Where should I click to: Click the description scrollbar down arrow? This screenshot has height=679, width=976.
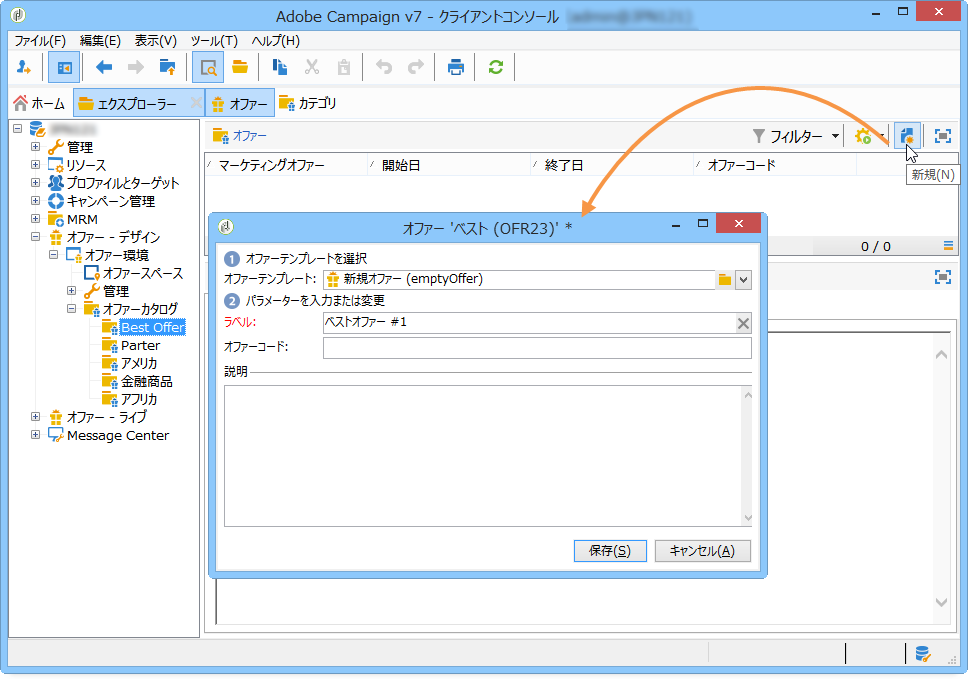tap(748, 518)
